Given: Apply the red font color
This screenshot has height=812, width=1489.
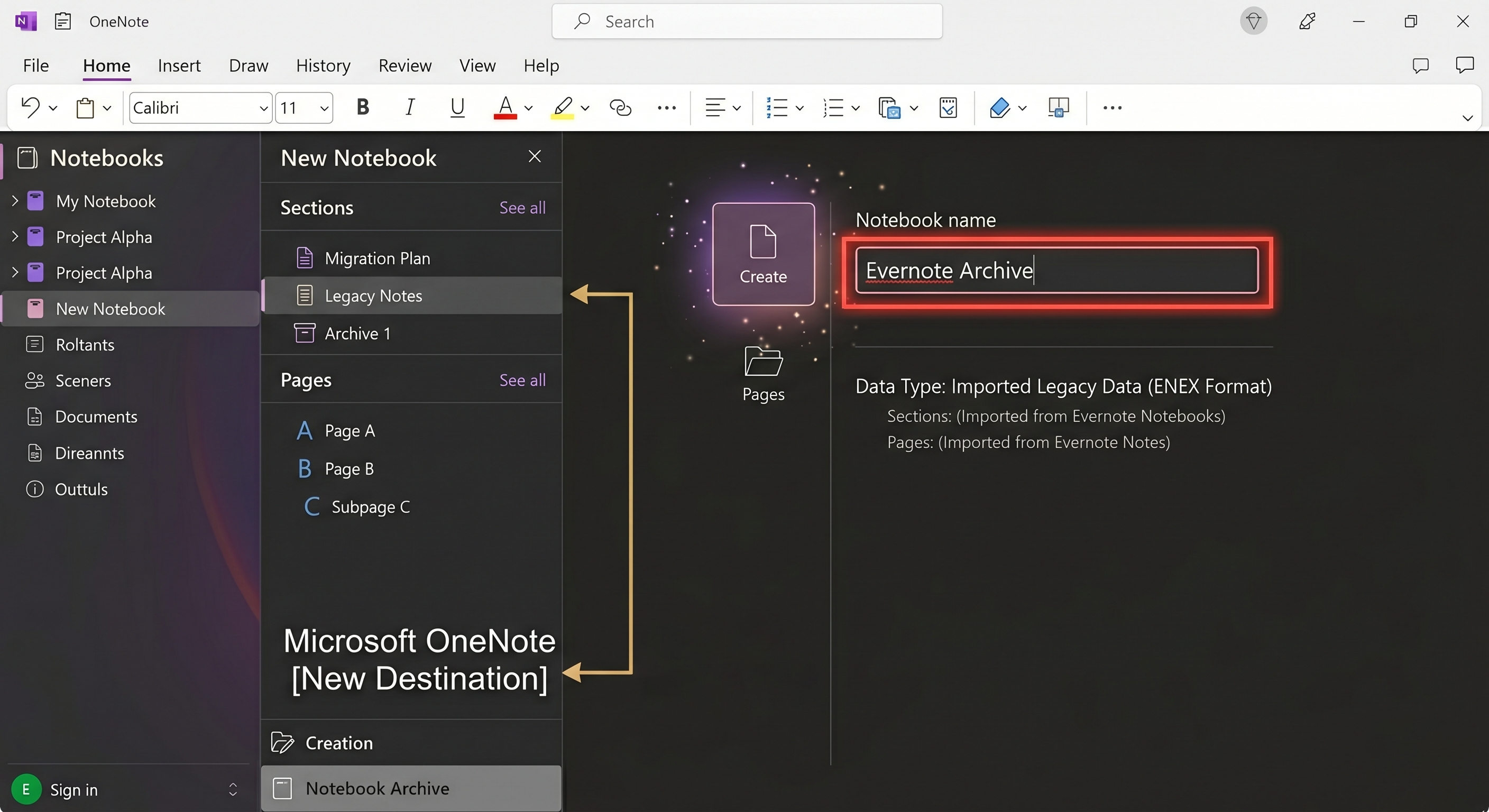Looking at the screenshot, I should point(505,107).
